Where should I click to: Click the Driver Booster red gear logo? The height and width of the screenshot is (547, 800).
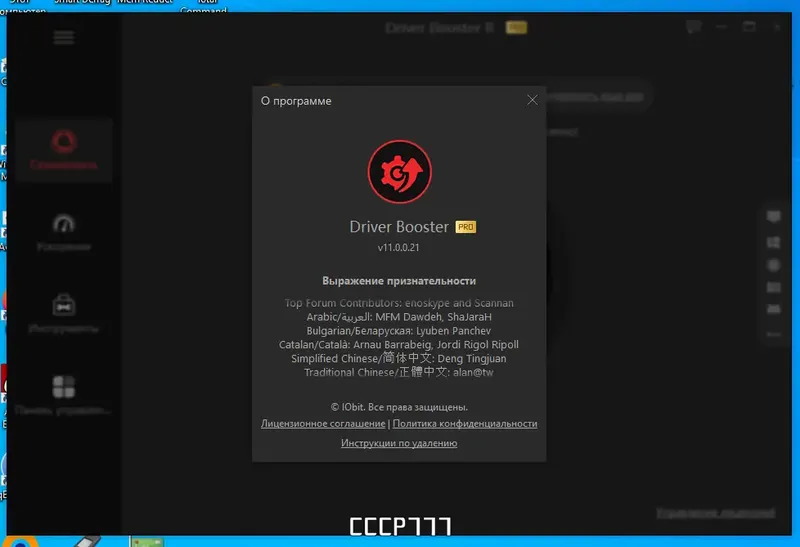(399, 172)
